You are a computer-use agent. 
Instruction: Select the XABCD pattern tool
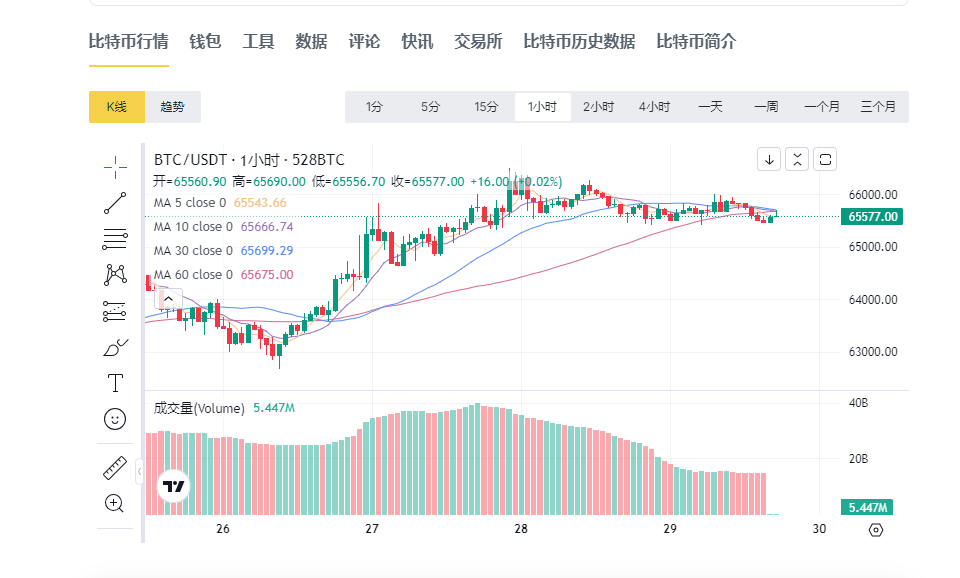click(x=116, y=274)
